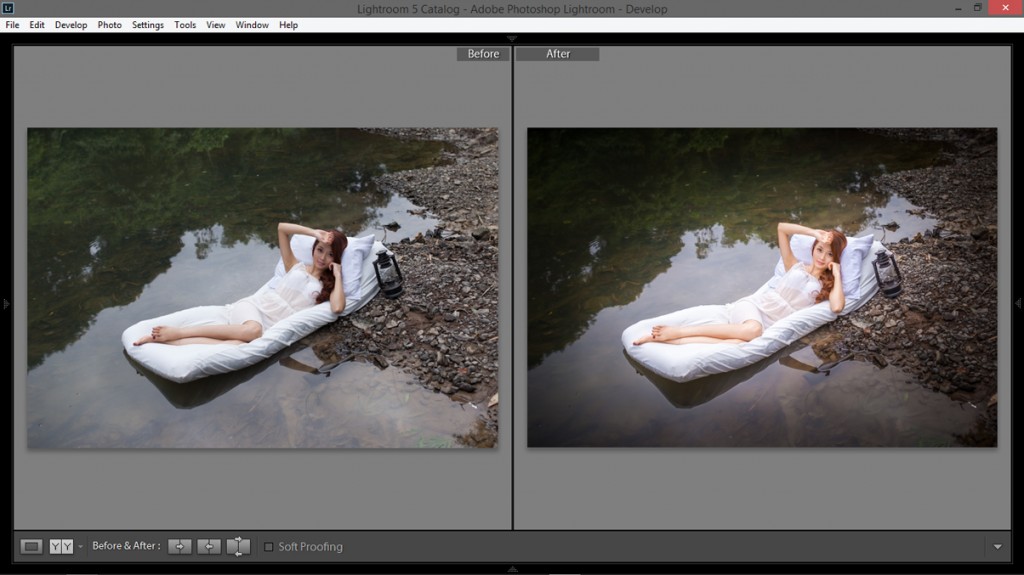Swap Before and After settings
Image resolution: width=1024 pixels, height=575 pixels.
pos(238,546)
